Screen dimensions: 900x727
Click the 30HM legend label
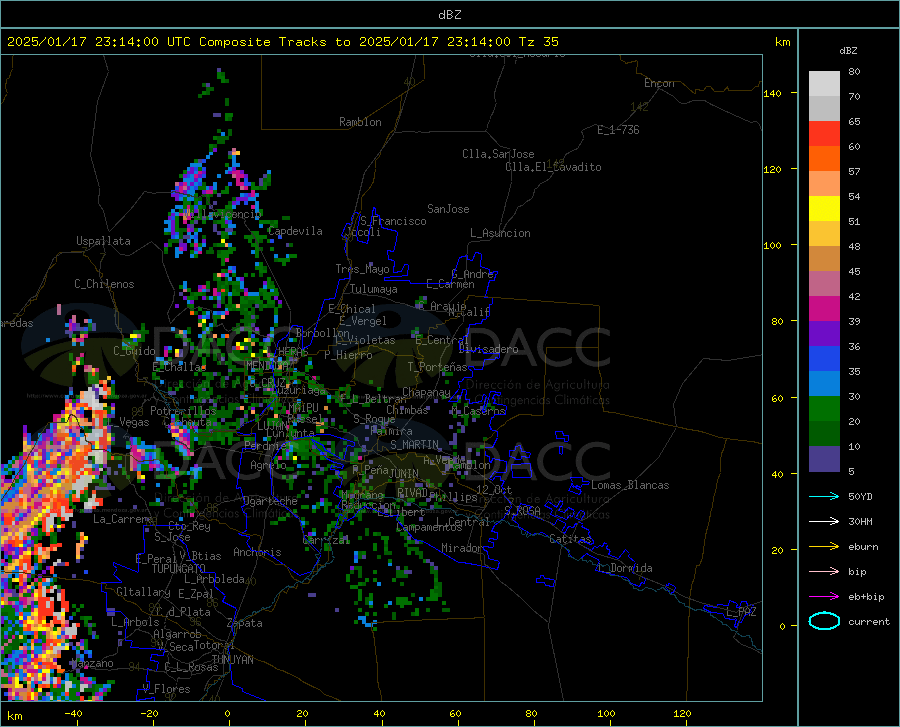(x=860, y=522)
